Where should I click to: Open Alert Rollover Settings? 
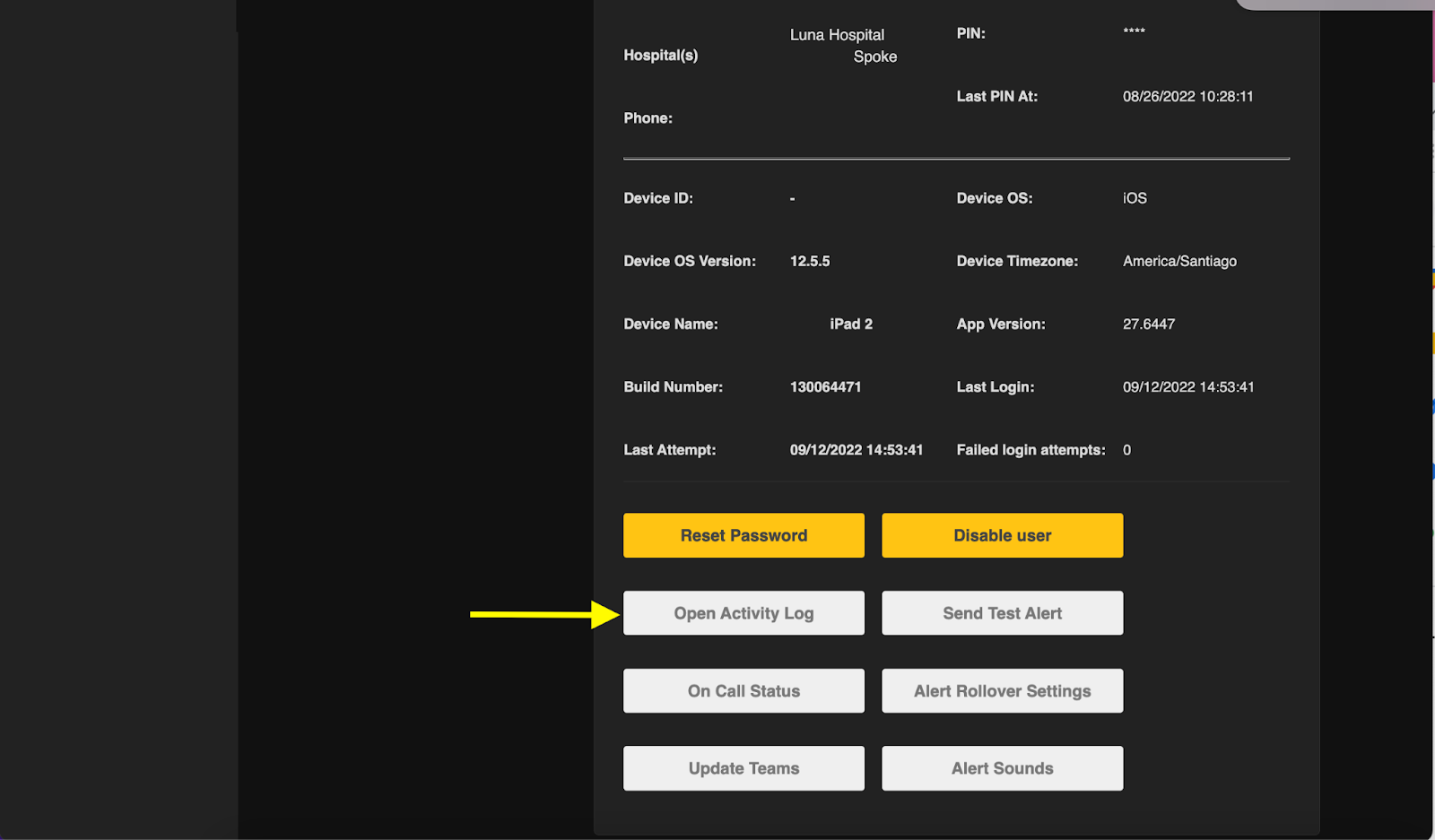point(1002,691)
